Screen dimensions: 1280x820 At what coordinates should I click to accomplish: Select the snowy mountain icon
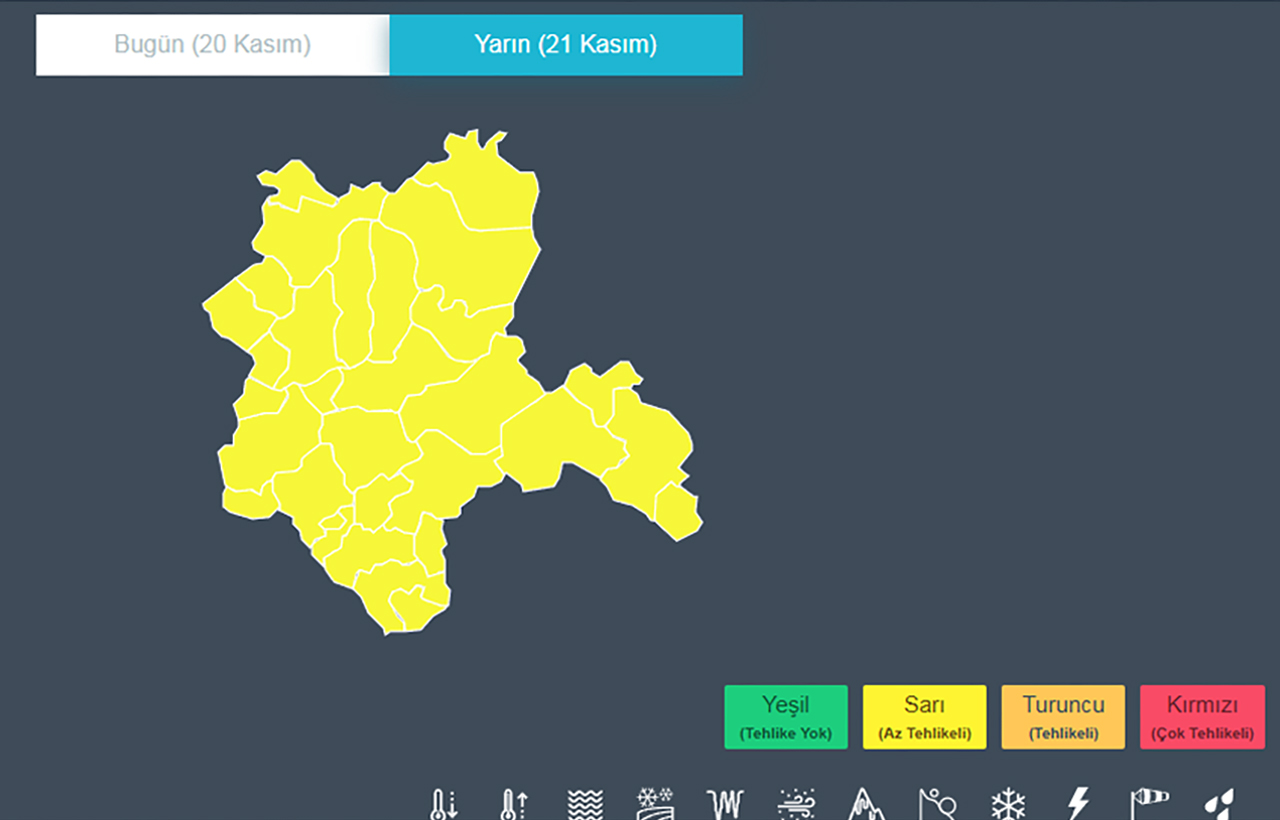click(866, 804)
